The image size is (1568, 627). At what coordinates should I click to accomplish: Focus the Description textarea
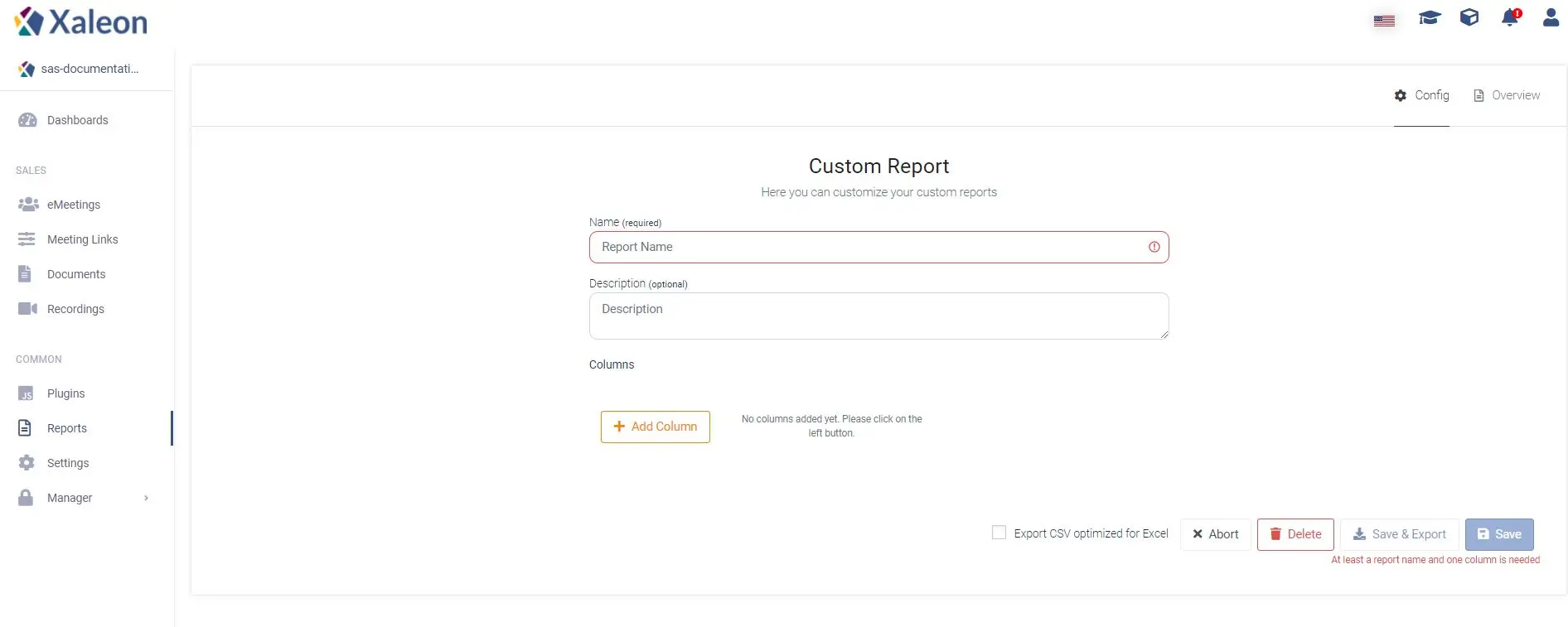point(878,316)
